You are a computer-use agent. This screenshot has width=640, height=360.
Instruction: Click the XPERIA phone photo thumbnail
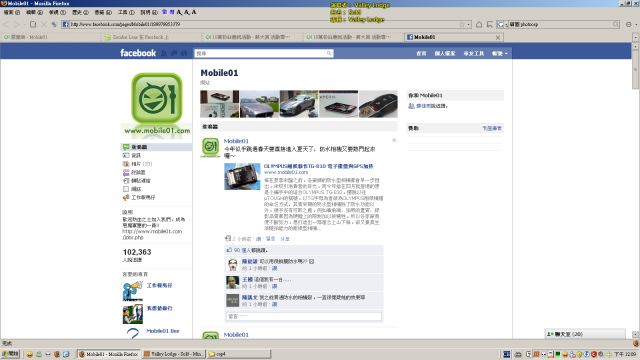tap(338, 104)
